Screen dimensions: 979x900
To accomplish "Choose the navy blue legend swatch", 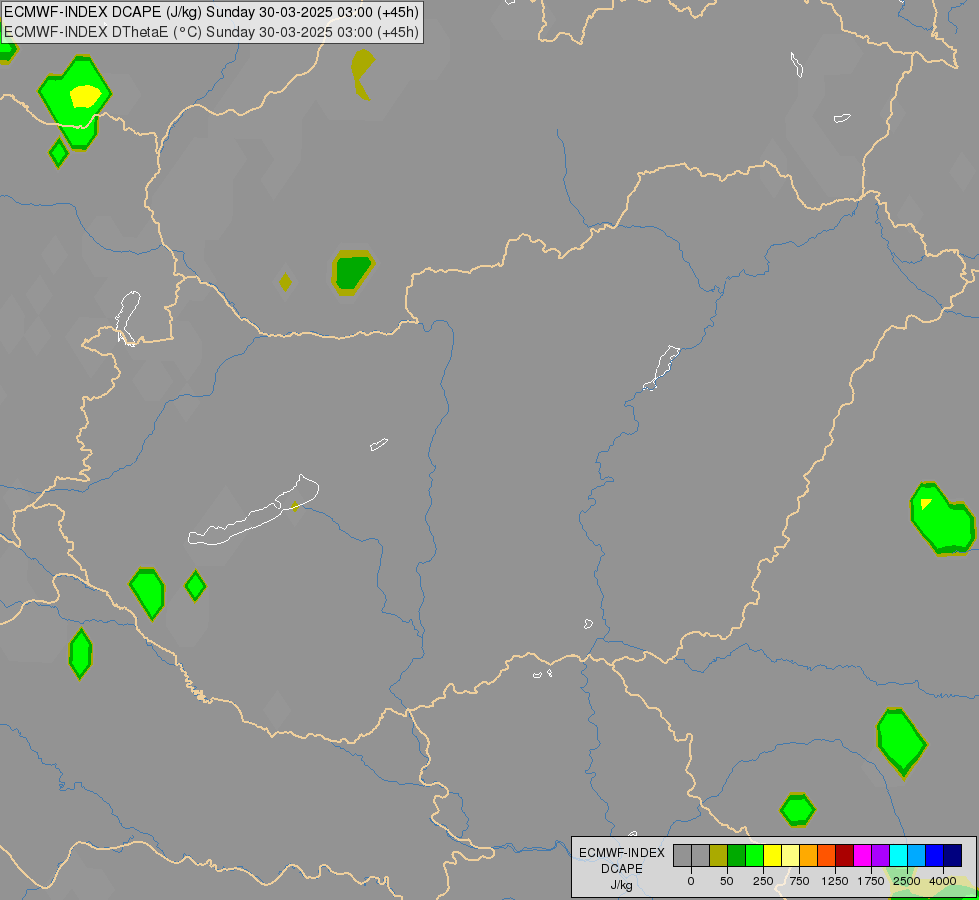I will point(953,855).
